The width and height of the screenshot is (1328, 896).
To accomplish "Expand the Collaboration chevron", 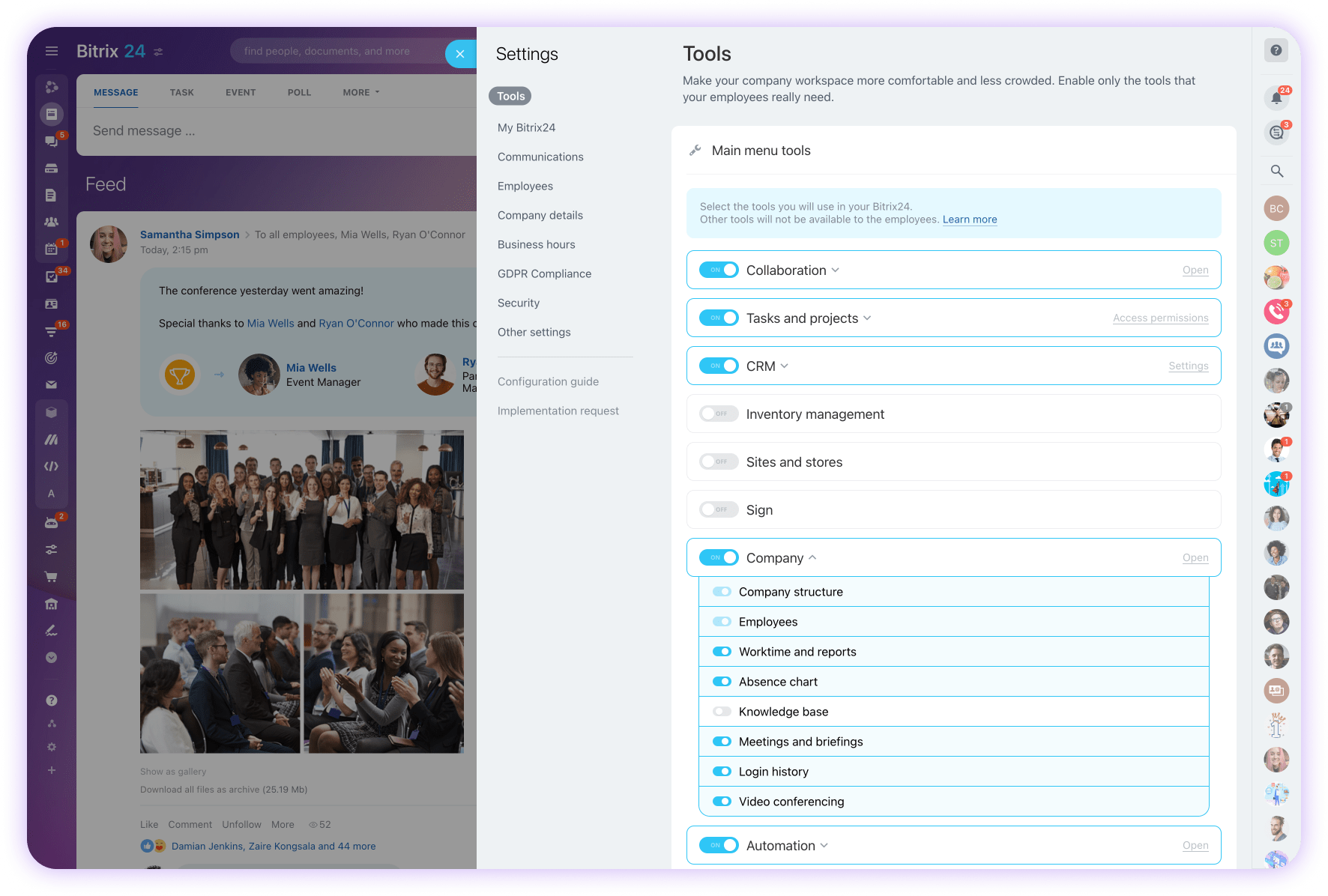I will (836, 270).
